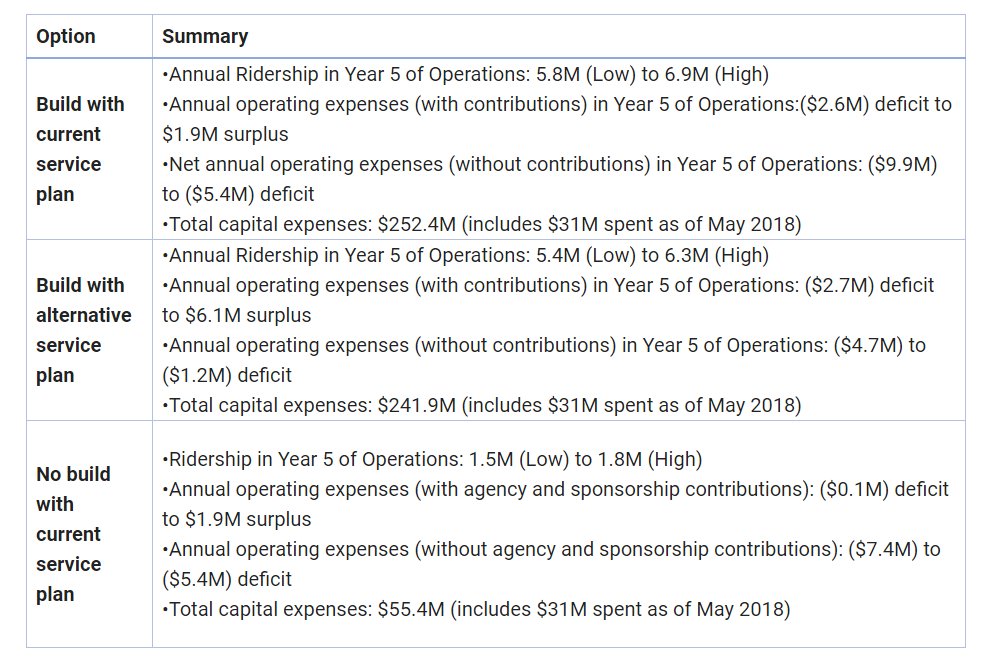Click the 1.5M to 1.8M ridership line
This screenshot has height=665, width=1005.
click(x=432, y=459)
